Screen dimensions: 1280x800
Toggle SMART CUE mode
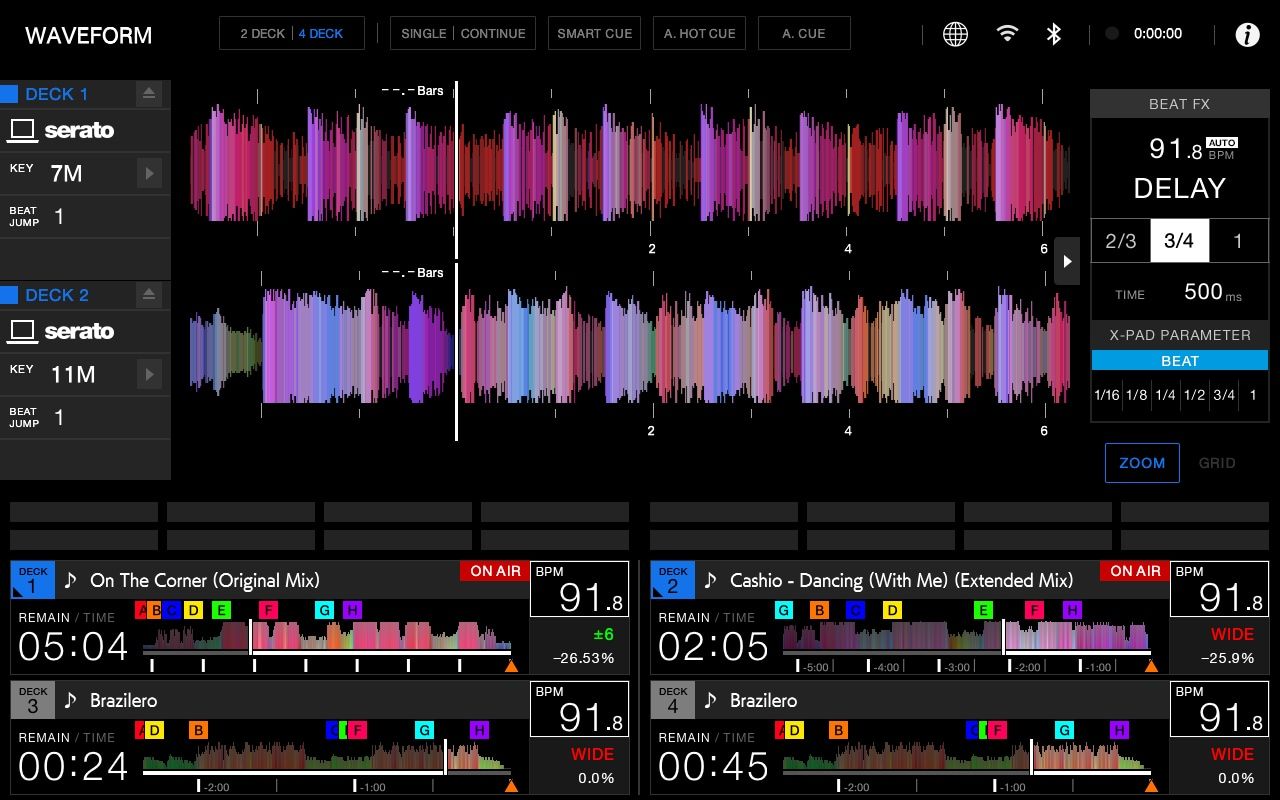pyautogui.click(x=594, y=34)
